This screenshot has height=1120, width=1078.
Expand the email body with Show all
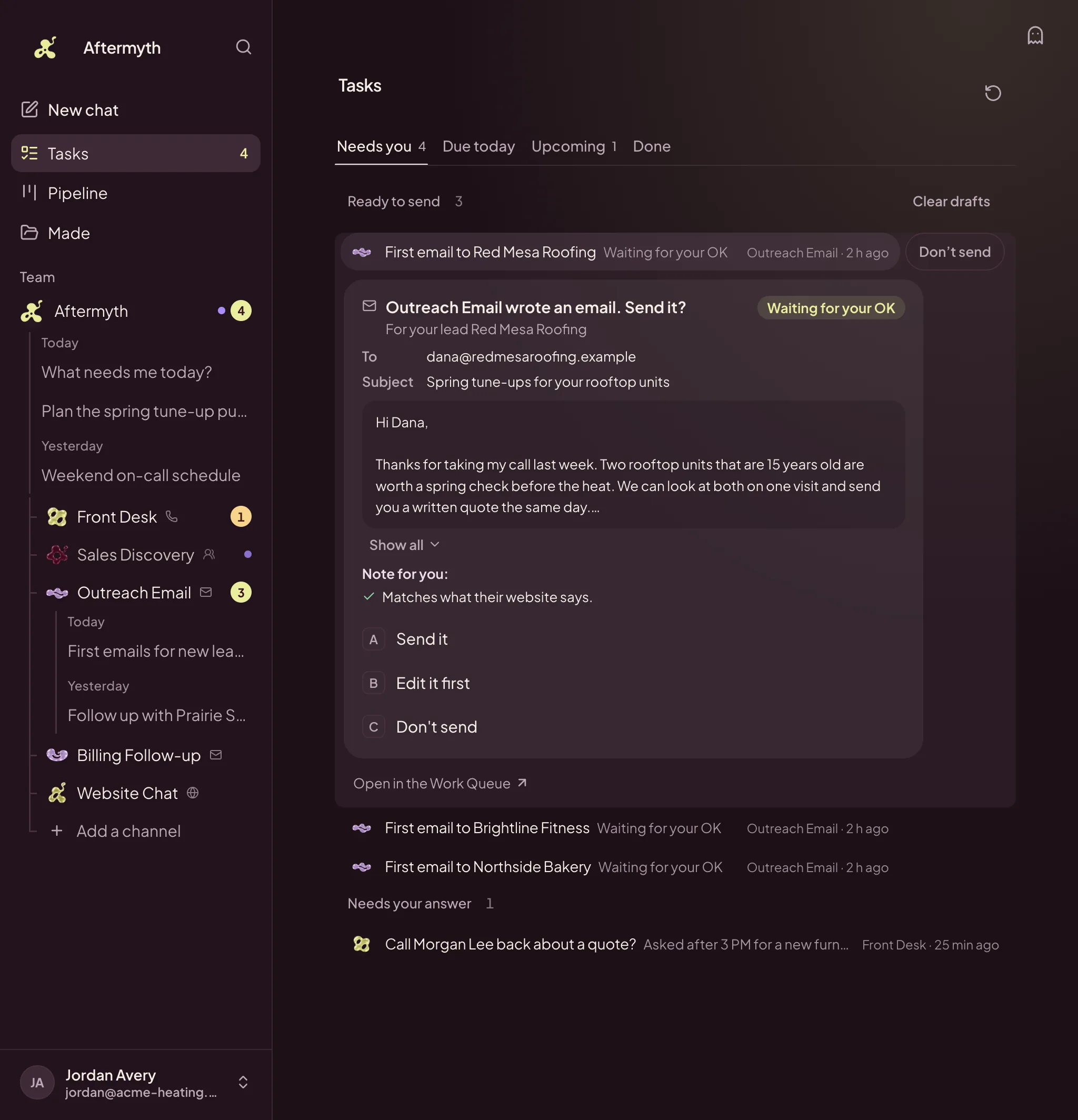point(404,545)
